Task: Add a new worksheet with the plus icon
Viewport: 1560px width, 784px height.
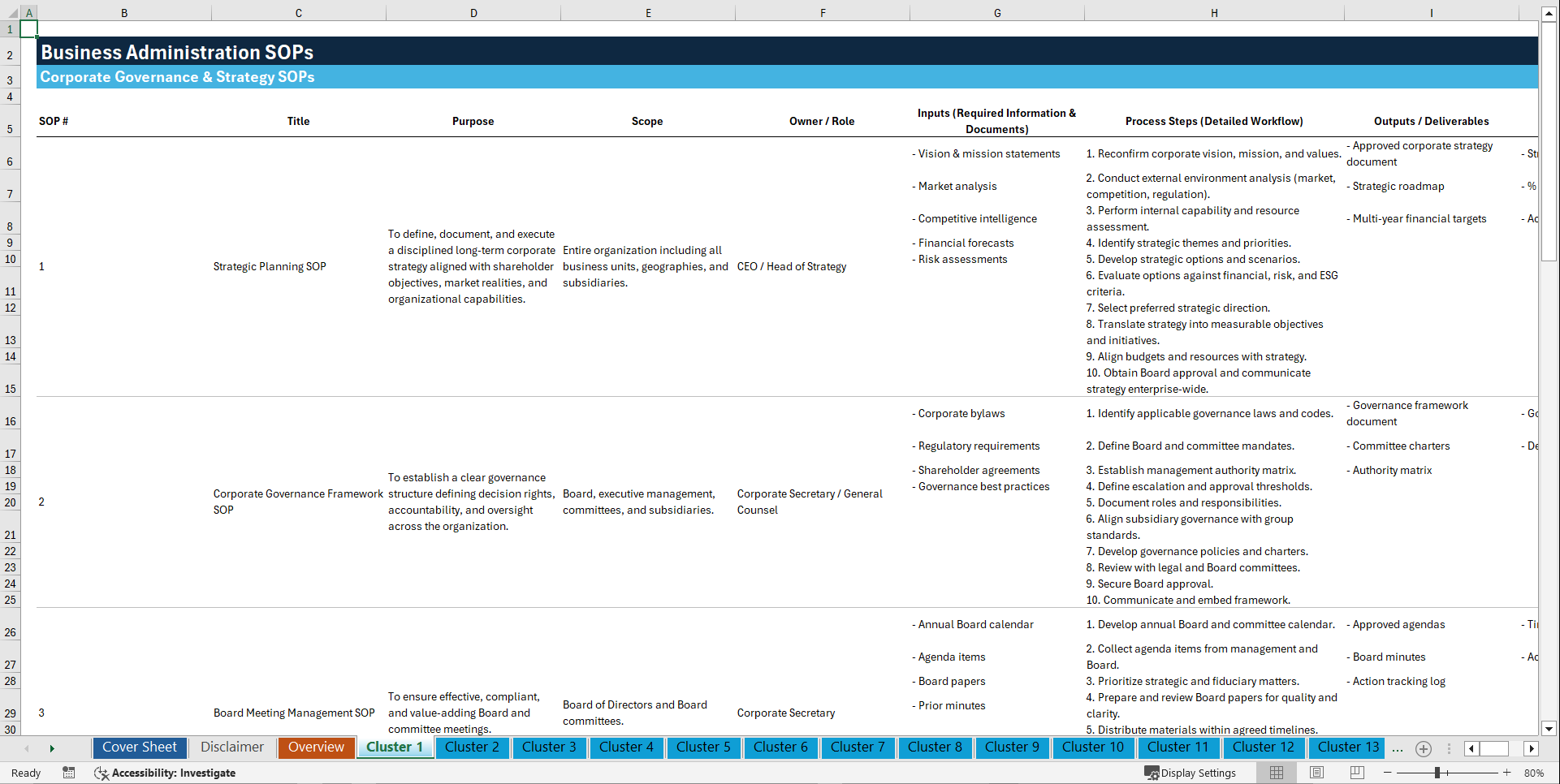Action: click(1423, 748)
